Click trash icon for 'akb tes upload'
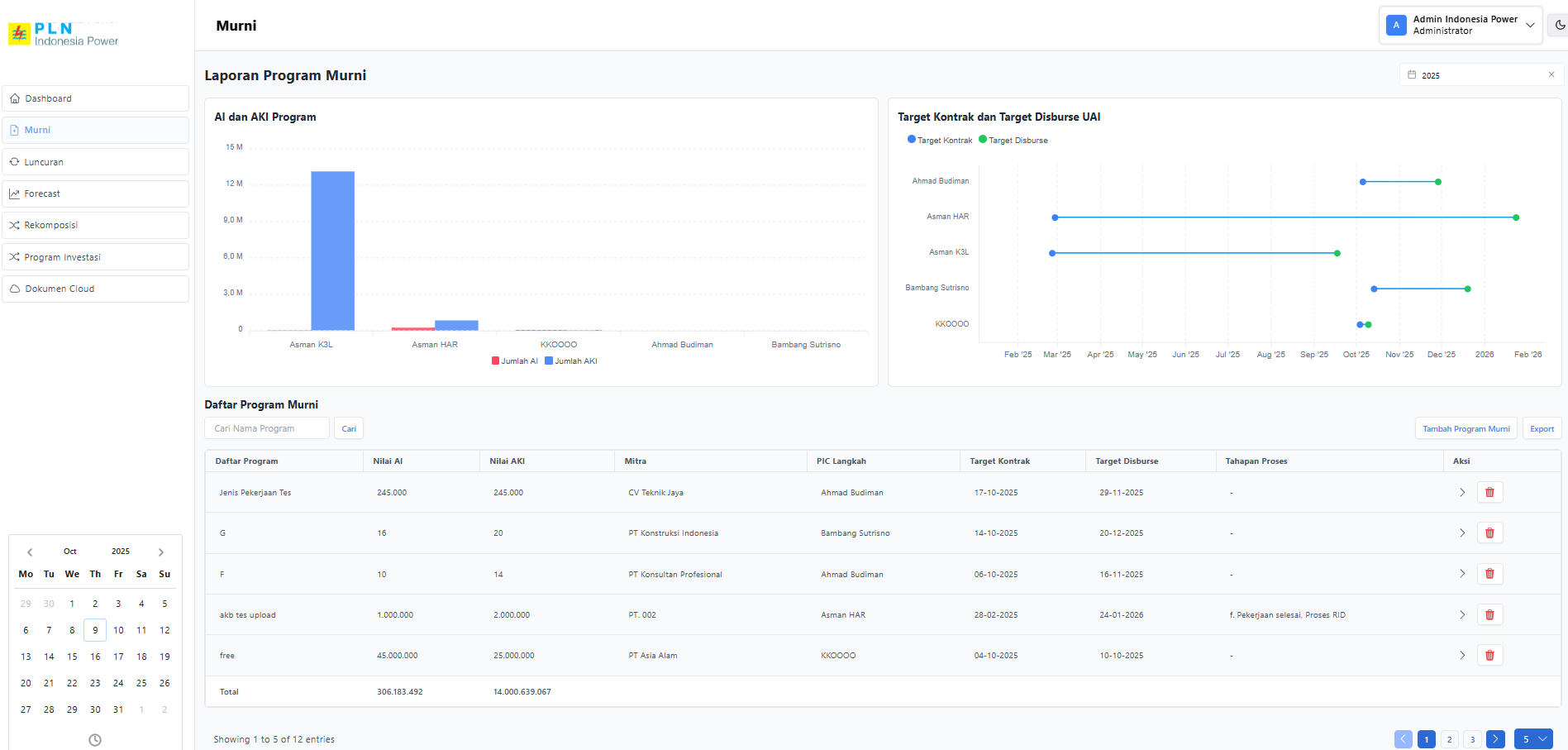Viewport: 1568px width, 750px height. point(1489,615)
